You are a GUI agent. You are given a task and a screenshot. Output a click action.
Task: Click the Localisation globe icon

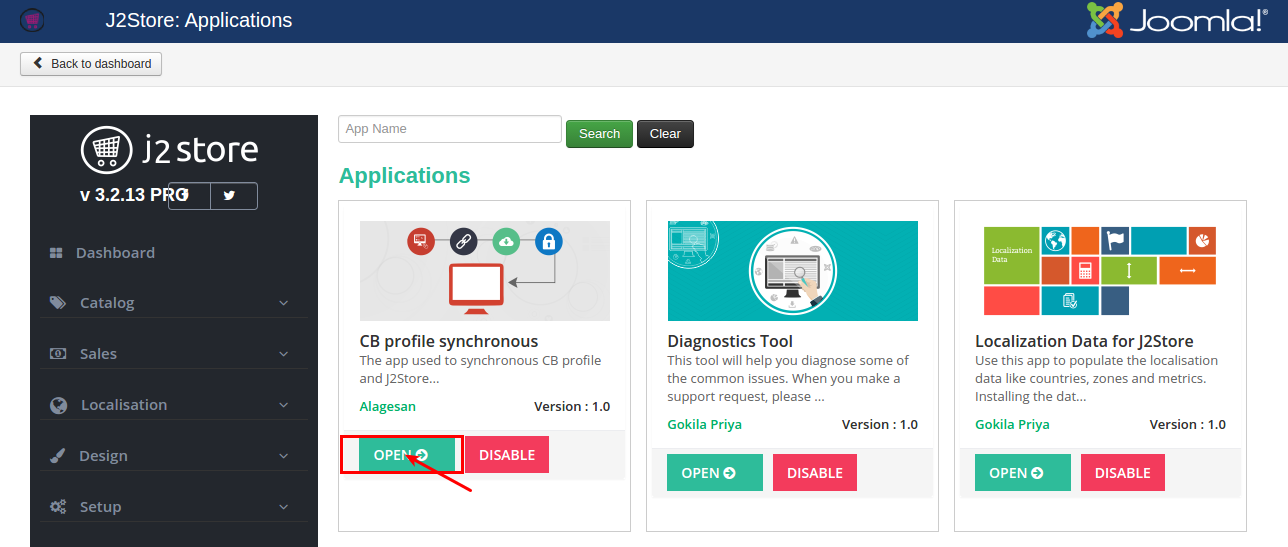(x=58, y=405)
